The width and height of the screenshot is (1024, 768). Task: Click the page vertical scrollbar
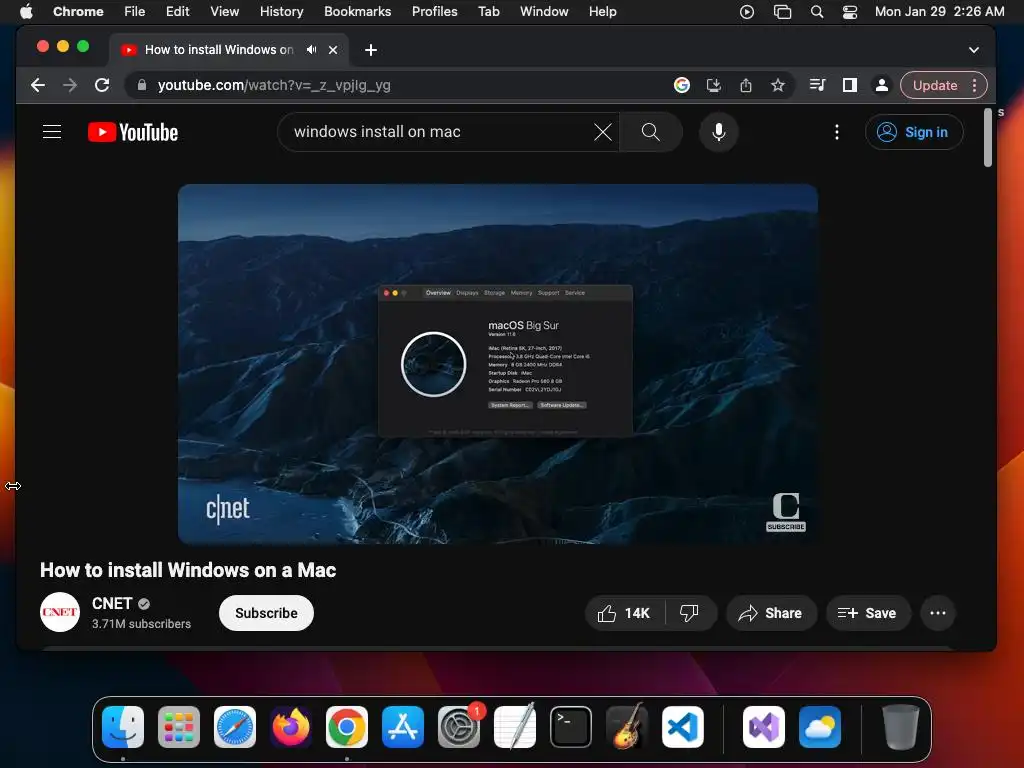click(x=987, y=137)
